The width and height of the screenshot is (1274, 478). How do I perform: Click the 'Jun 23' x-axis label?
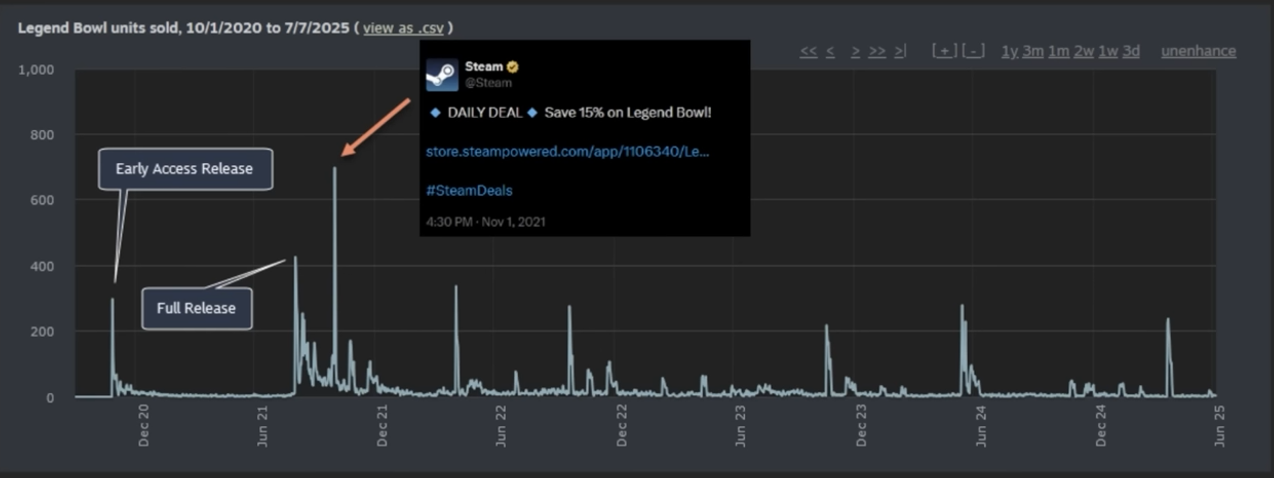(740, 425)
